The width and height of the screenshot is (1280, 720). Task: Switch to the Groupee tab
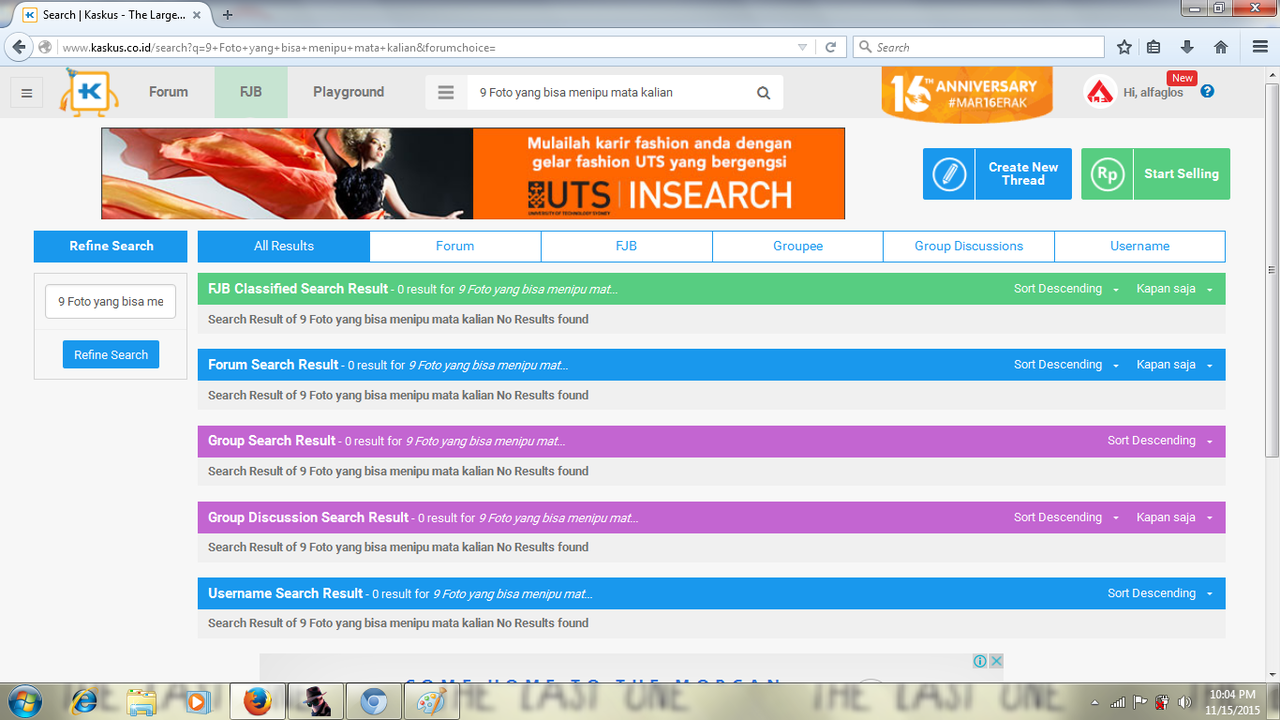click(798, 246)
